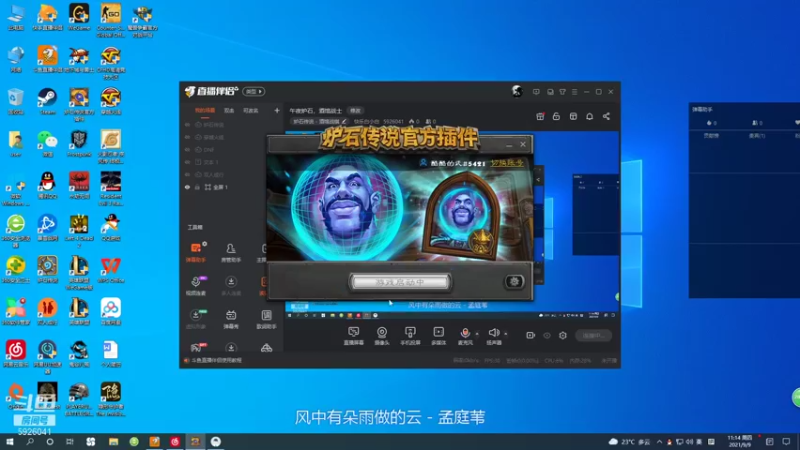Open 贡献榜 tab in 弹幕助手 window
800x450 pixels.
pyautogui.click(x=711, y=136)
